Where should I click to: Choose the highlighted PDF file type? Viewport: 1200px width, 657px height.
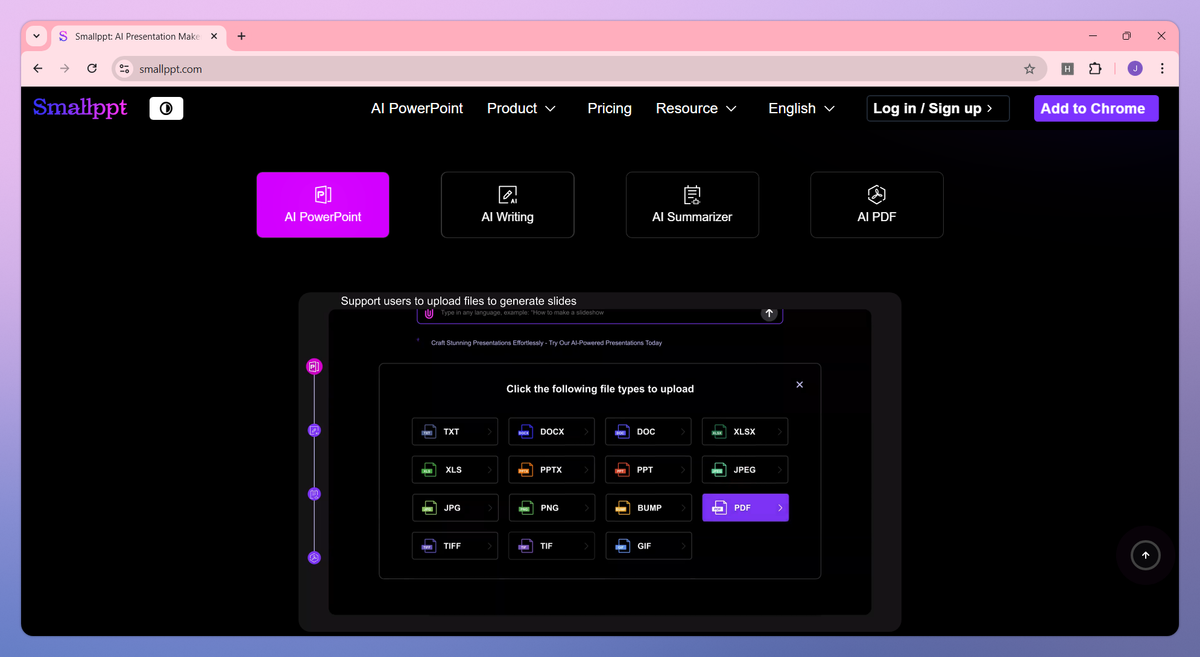pos(745,508)
